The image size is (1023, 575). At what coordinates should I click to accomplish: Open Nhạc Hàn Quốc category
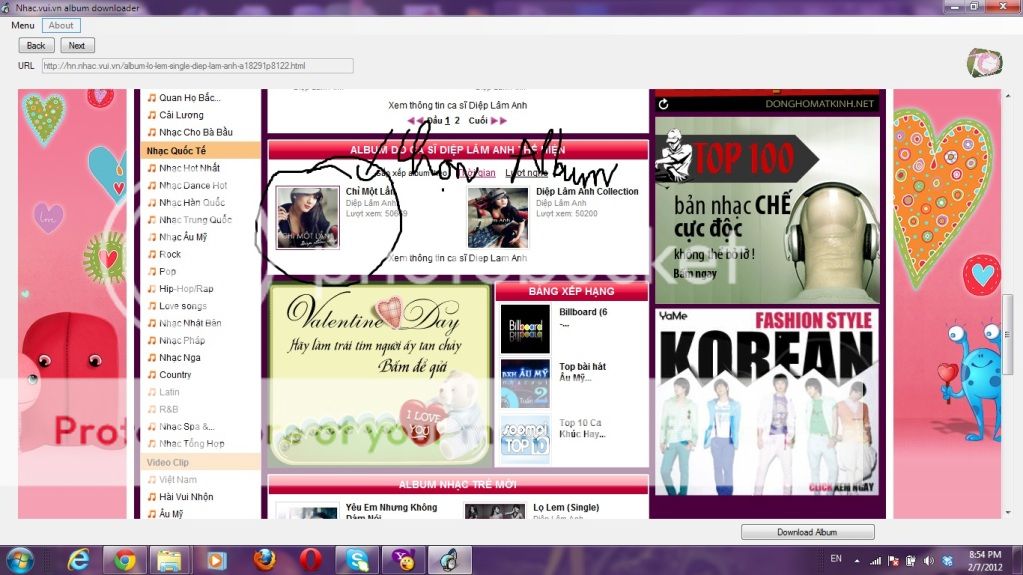click(x=192, y=202)
